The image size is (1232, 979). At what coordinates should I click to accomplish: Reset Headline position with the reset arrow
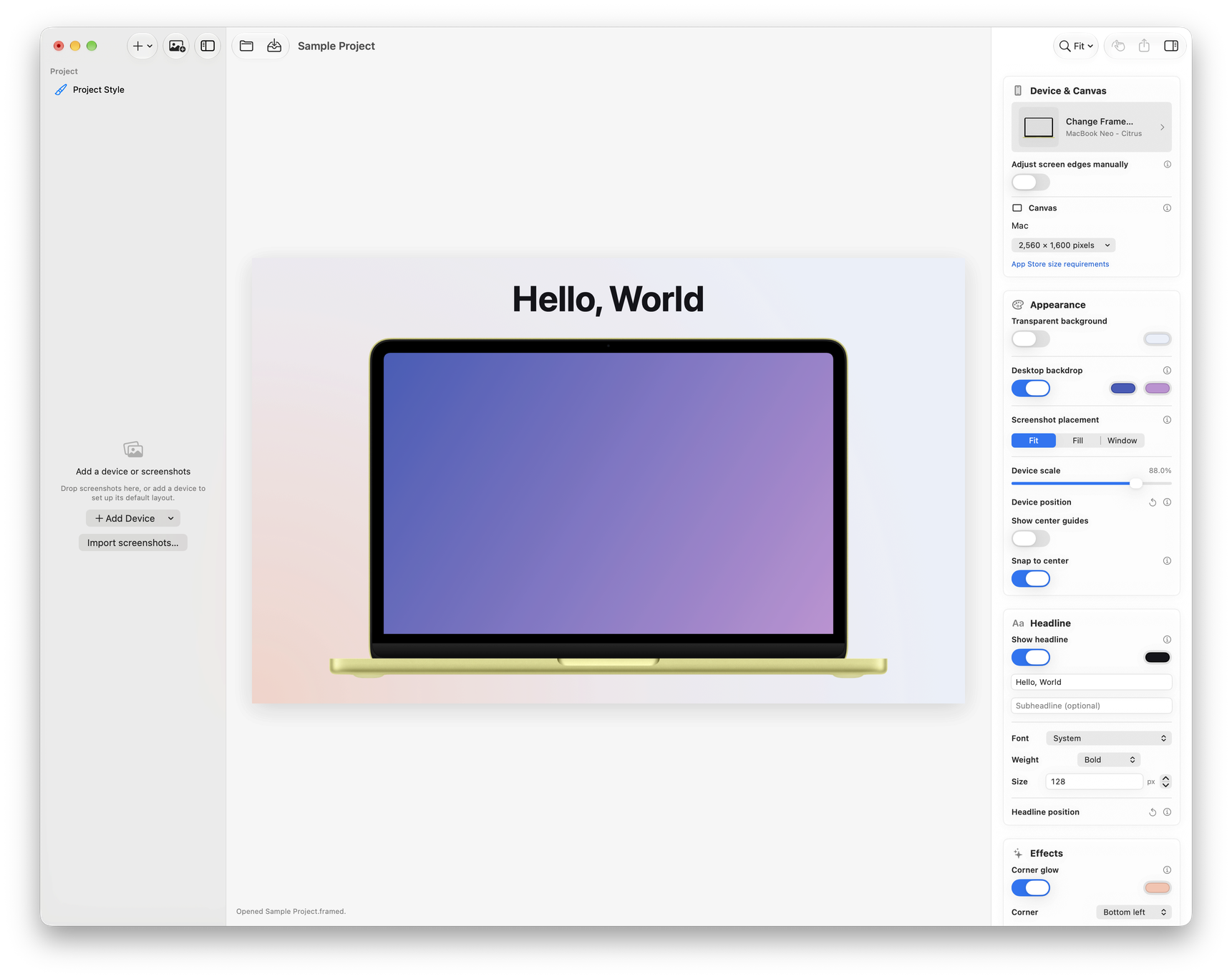[1153, 812]
